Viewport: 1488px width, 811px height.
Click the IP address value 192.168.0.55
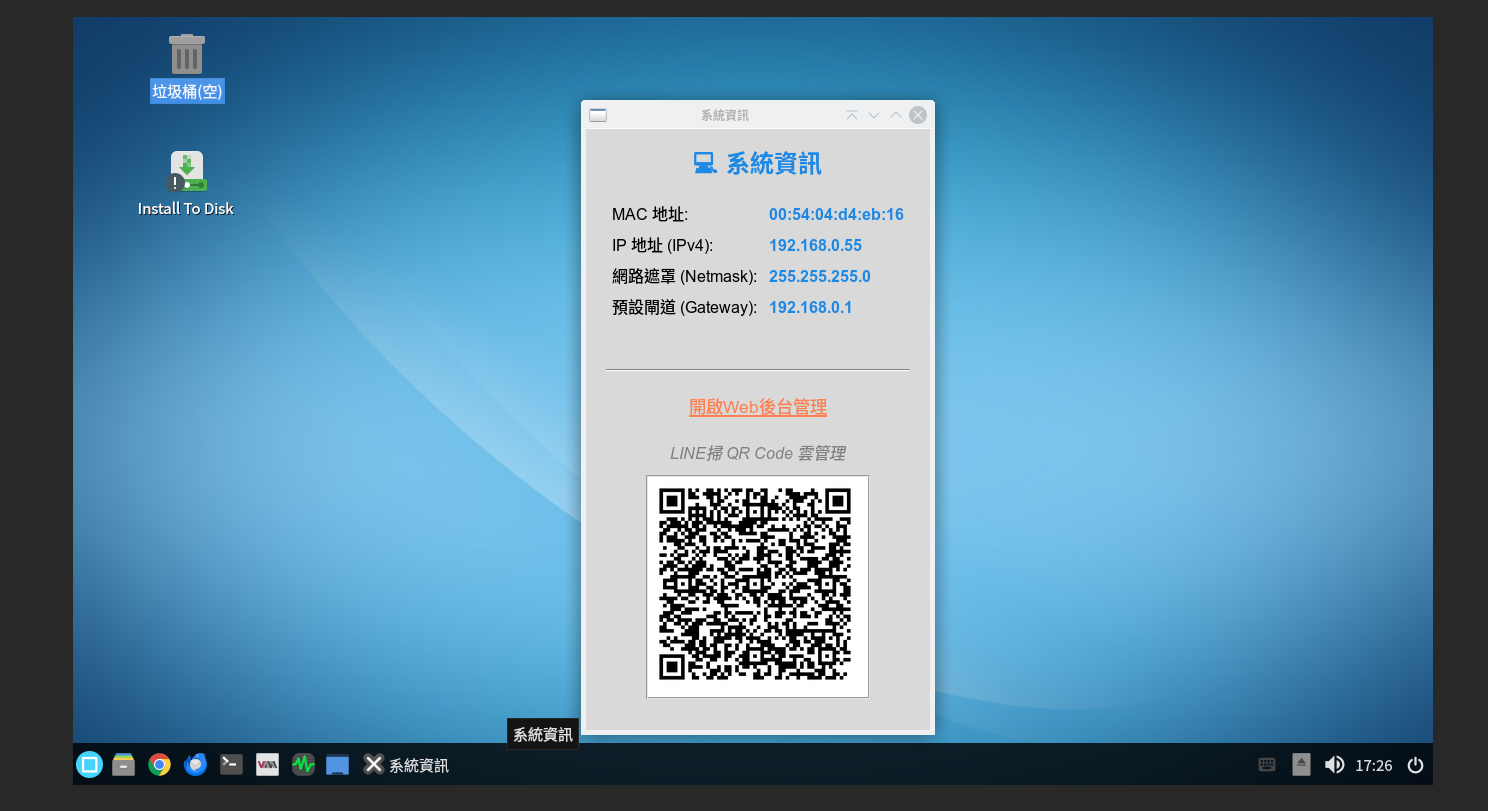pyautogui.click(x=815, y=245)
